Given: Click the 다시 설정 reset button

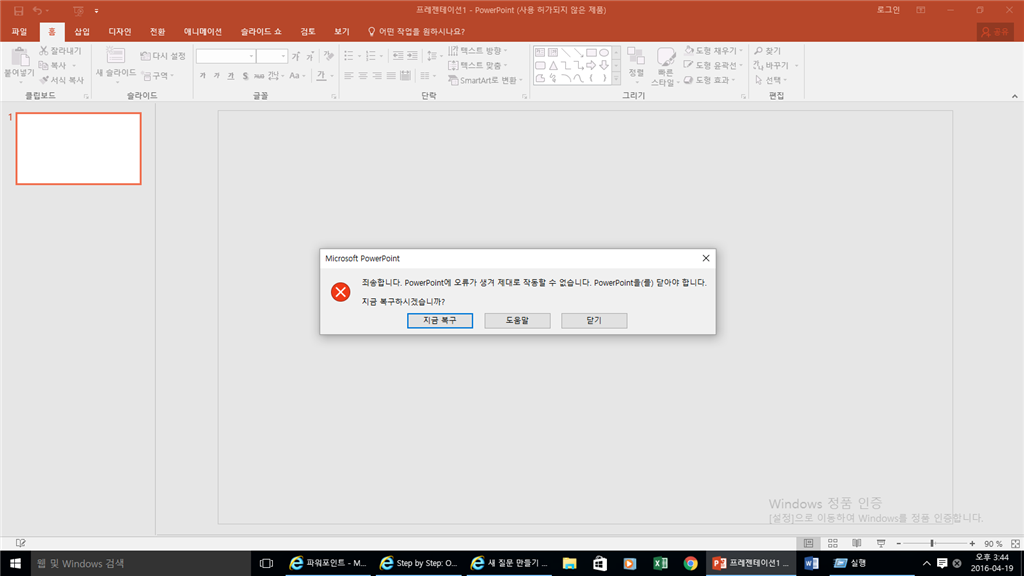Looking at the screenshot, I should (163, 56).
